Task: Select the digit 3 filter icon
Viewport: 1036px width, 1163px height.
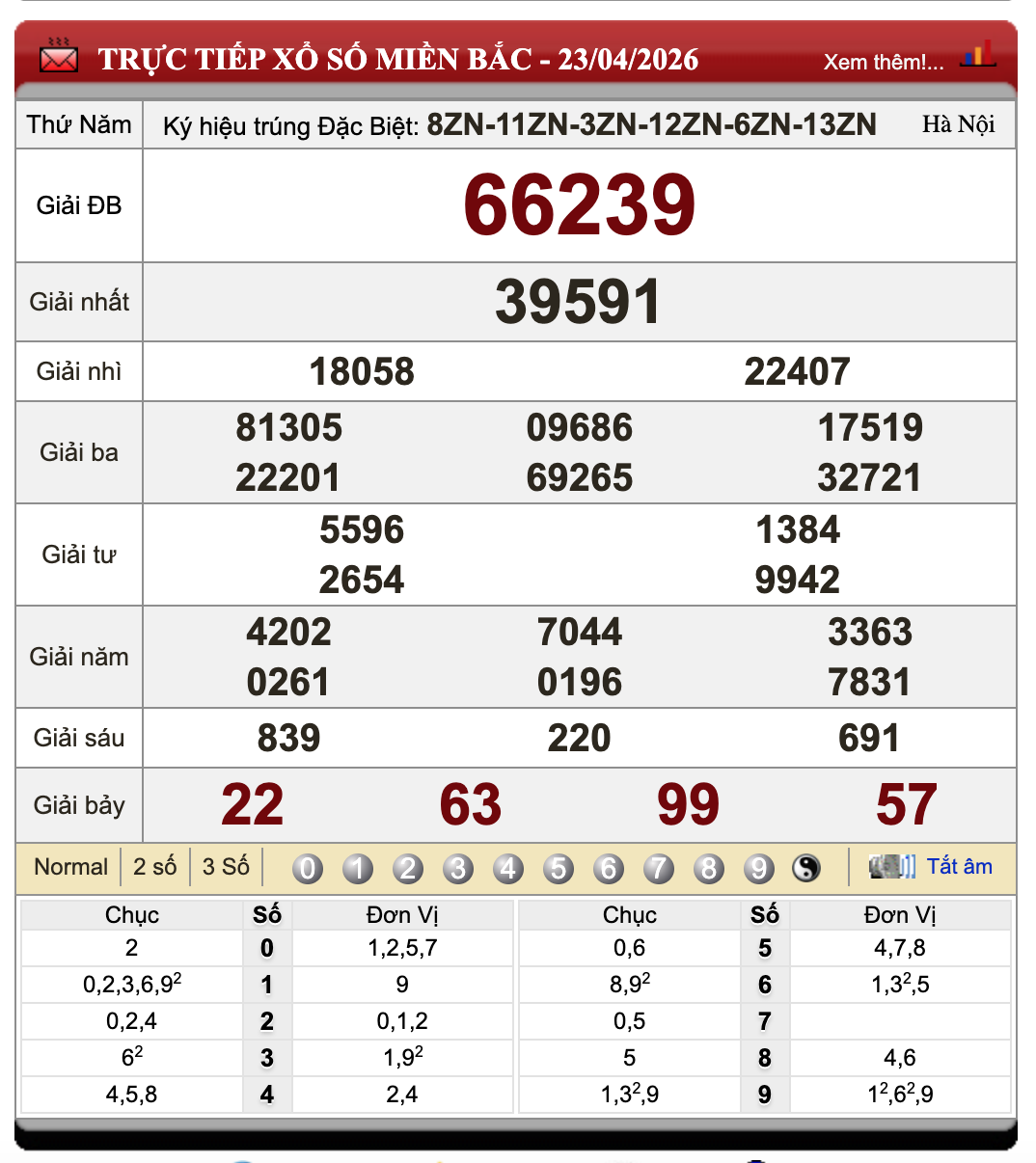Action: (x=457, y=868)
